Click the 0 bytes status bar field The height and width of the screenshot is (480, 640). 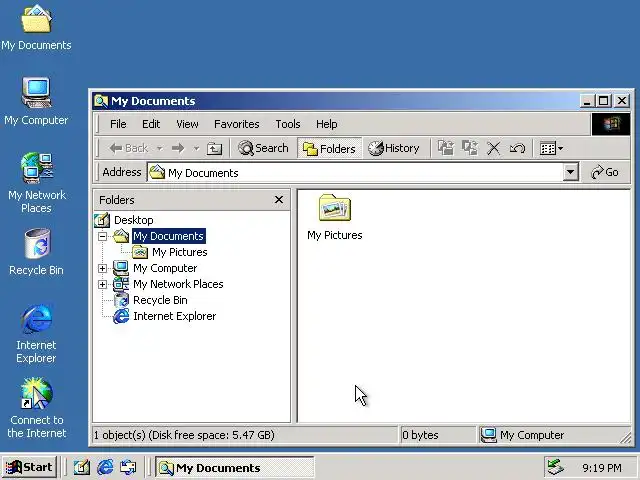[x=438, y=435]
